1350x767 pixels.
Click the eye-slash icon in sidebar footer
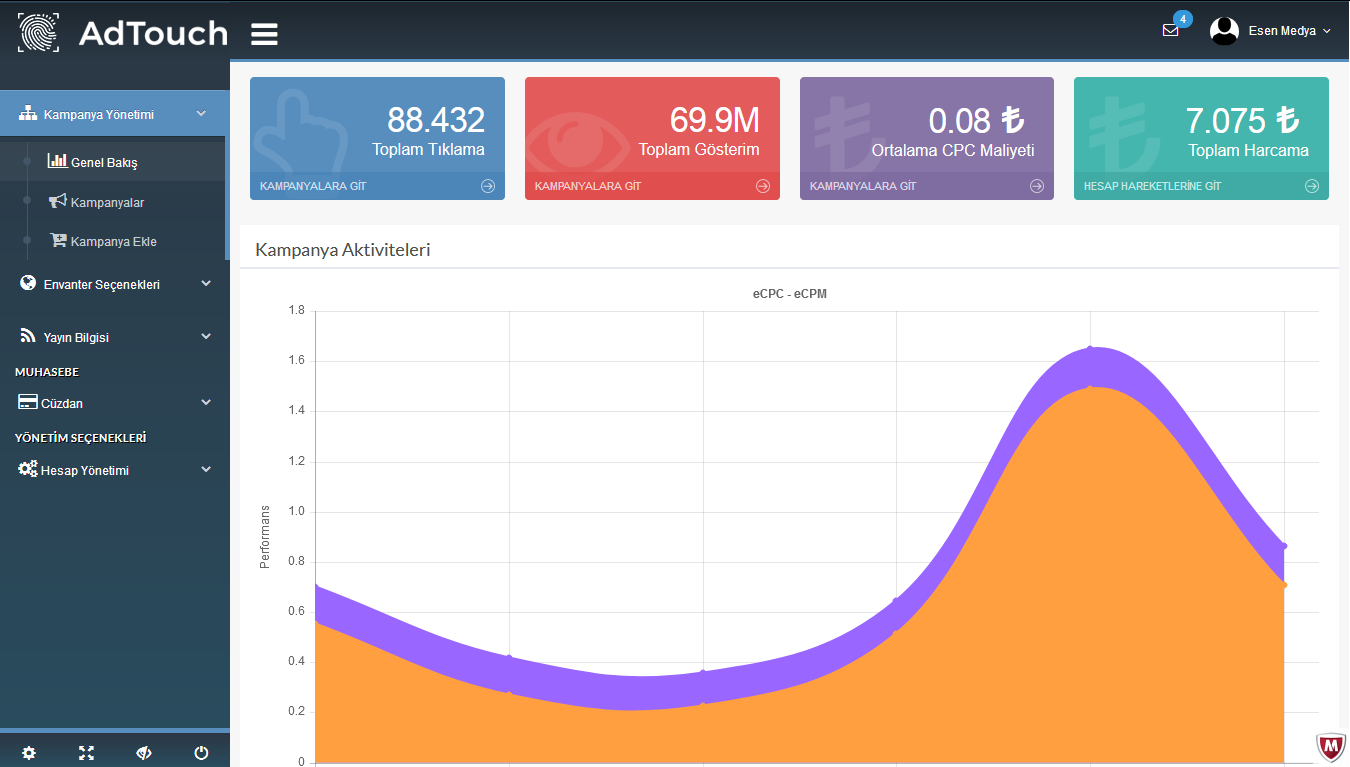tap(144, 753)
